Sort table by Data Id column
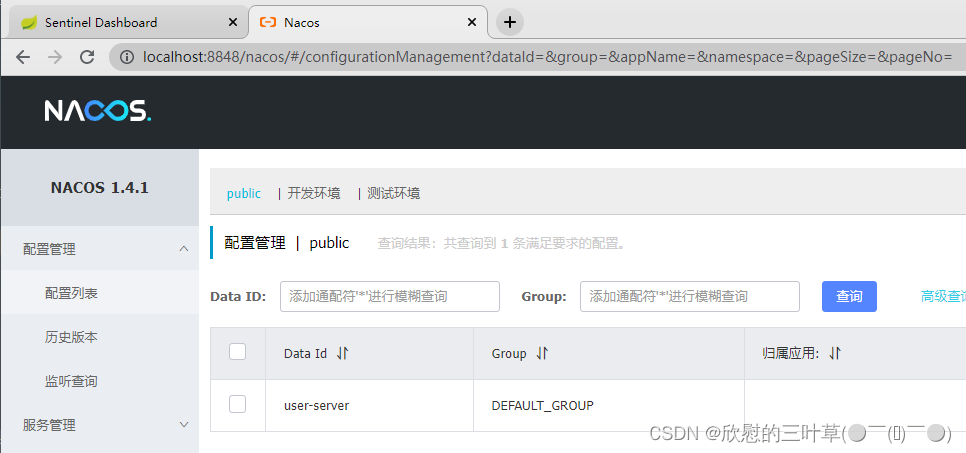 click(343, 353)
